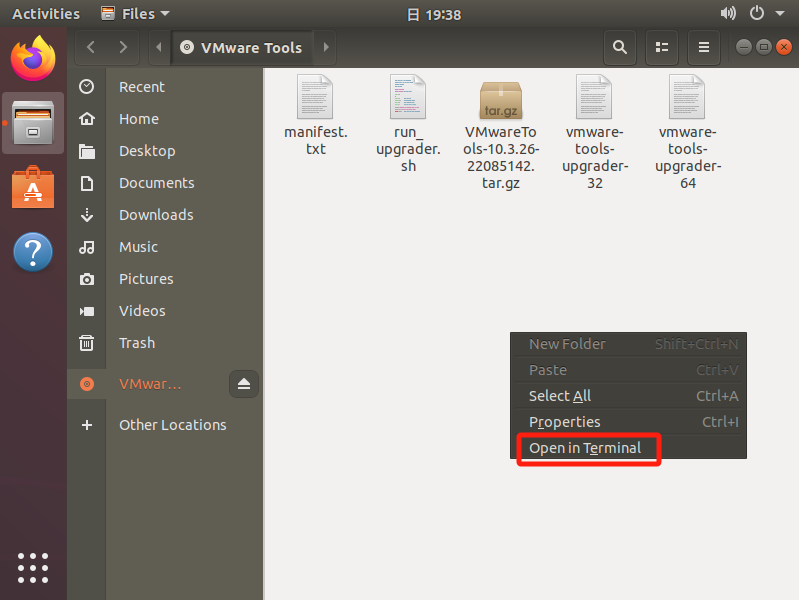Click the VMware Tools path bar button
The image size is (799, 600).
[x=242, y=47]
